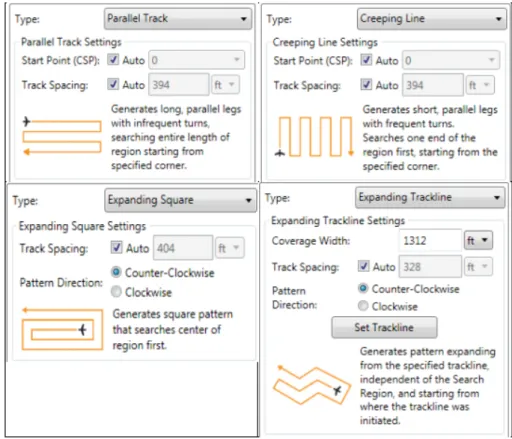Open the Type dropdown showing Expanding Square
This screenshot has height=439, width=512.
point(181,200)
